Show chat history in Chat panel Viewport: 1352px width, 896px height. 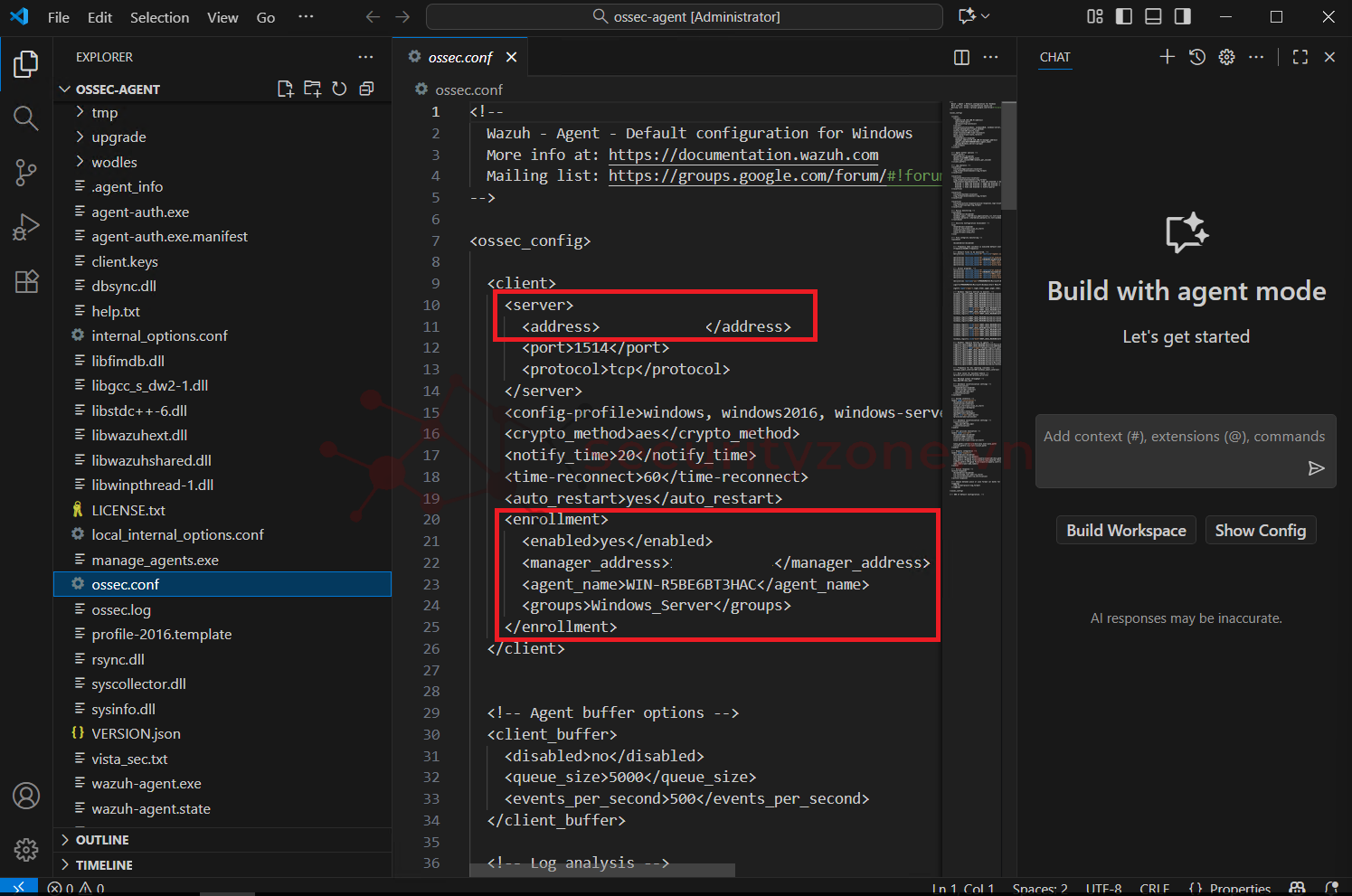click(x=1196, y=57)
